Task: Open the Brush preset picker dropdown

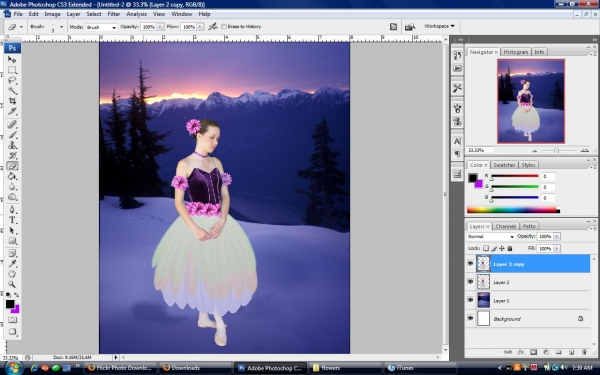Action: click(61, 27)
